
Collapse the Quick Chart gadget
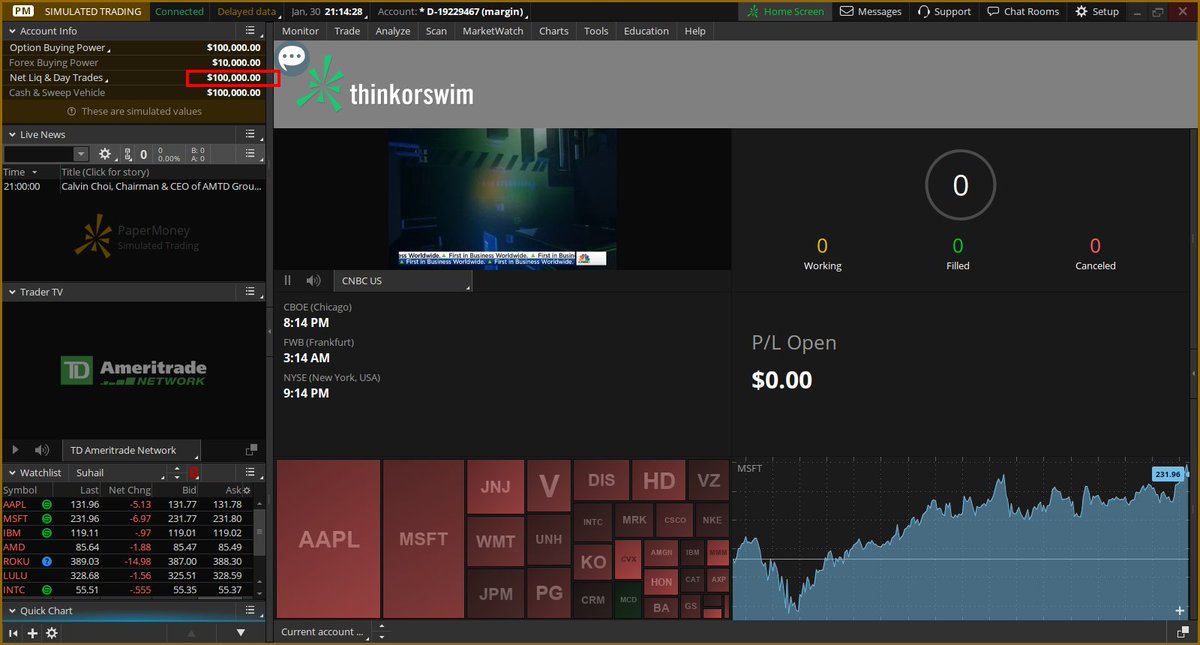tap(10, 610)
